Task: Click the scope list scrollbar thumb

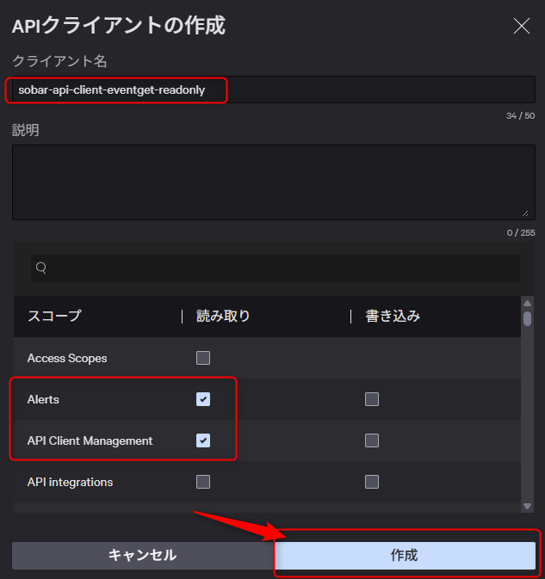Action: 527,319
